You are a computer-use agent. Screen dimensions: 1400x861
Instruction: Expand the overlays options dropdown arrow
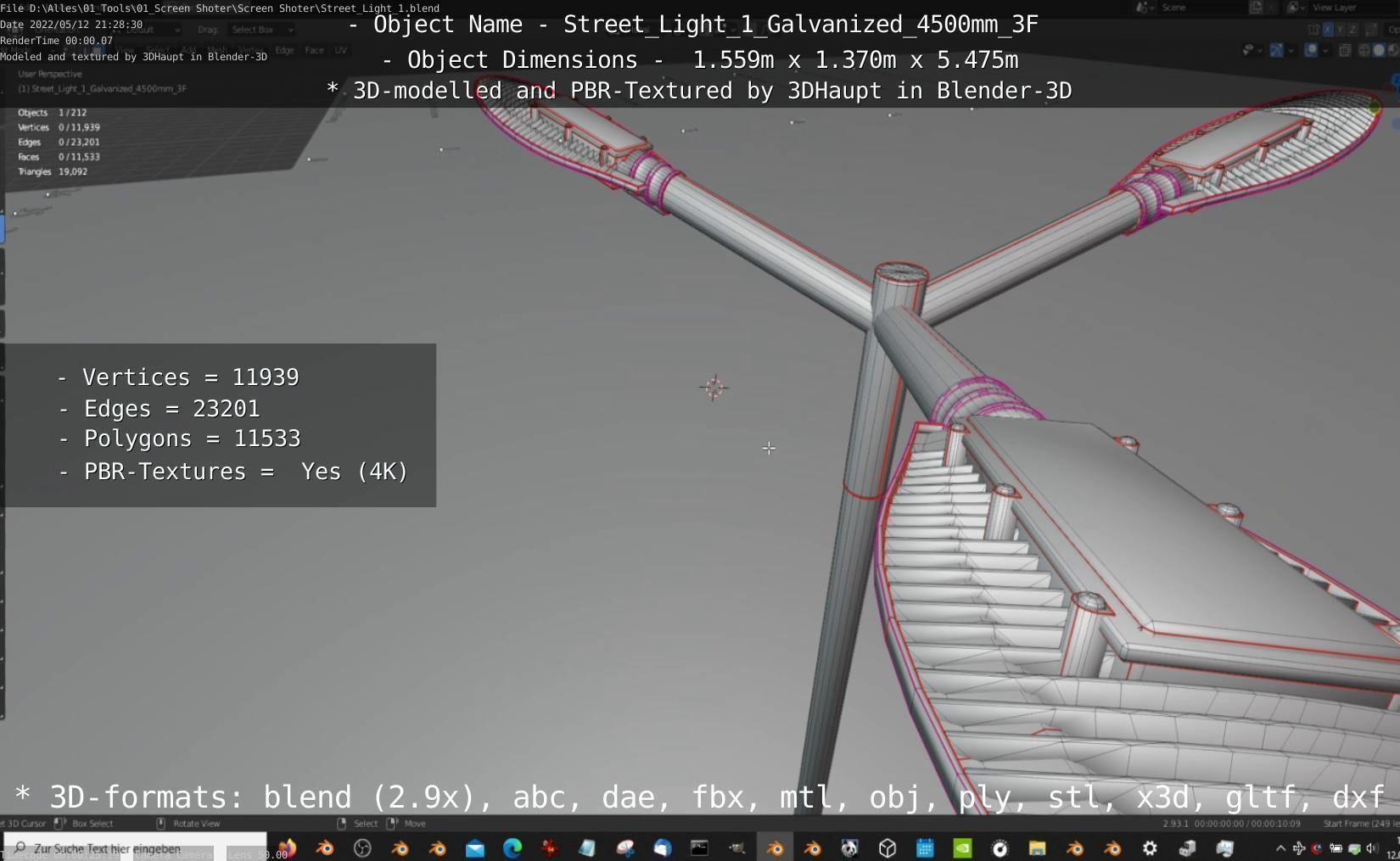click(x=1324, y=50)
